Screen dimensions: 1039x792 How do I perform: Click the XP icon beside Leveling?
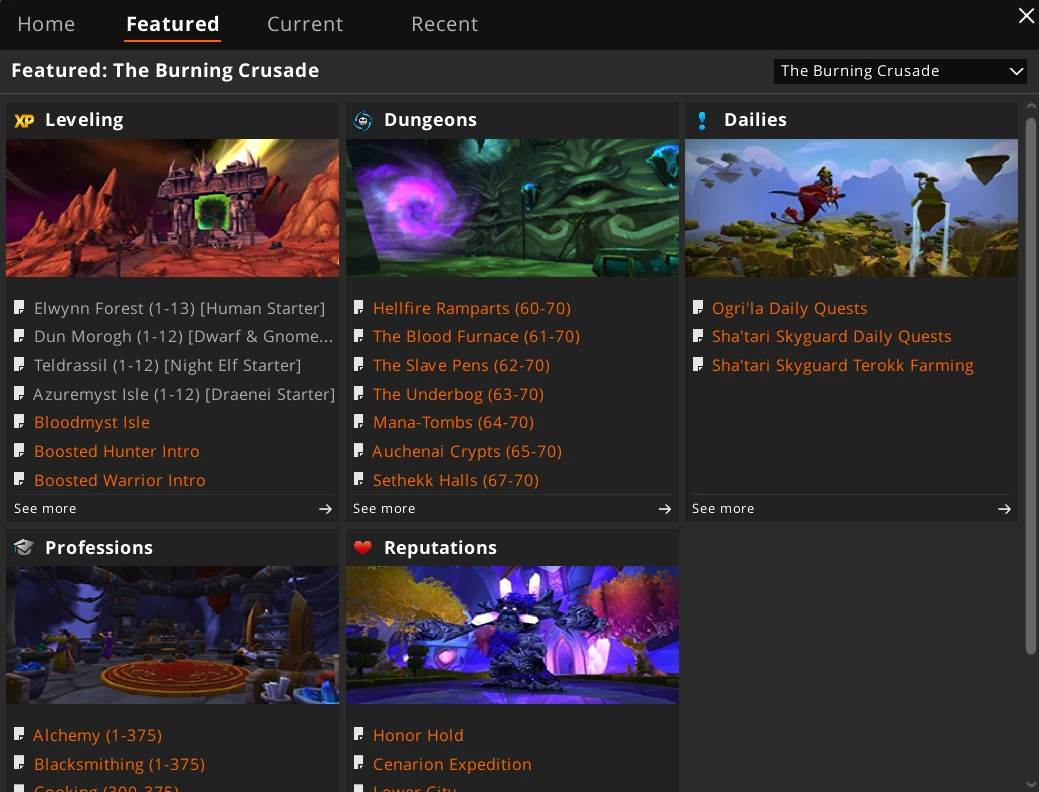pos(24,120)
